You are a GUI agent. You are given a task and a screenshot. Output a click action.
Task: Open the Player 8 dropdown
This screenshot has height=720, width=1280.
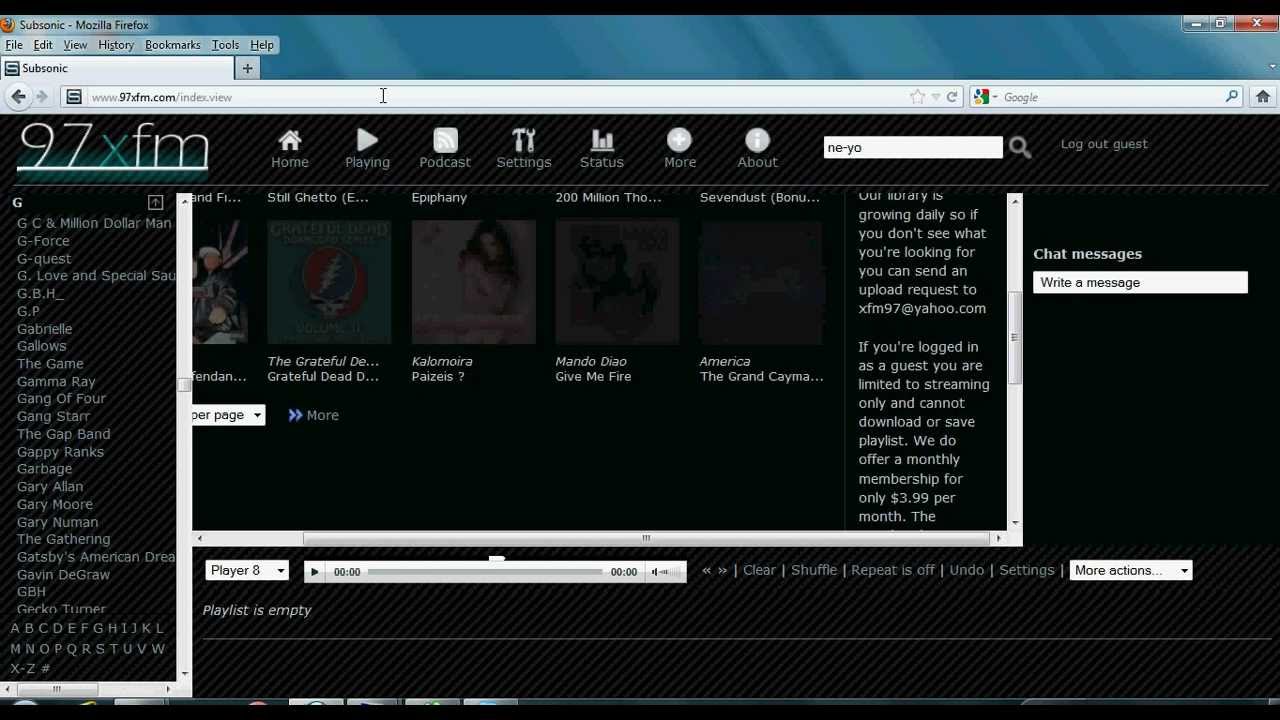tap(247, 570)
